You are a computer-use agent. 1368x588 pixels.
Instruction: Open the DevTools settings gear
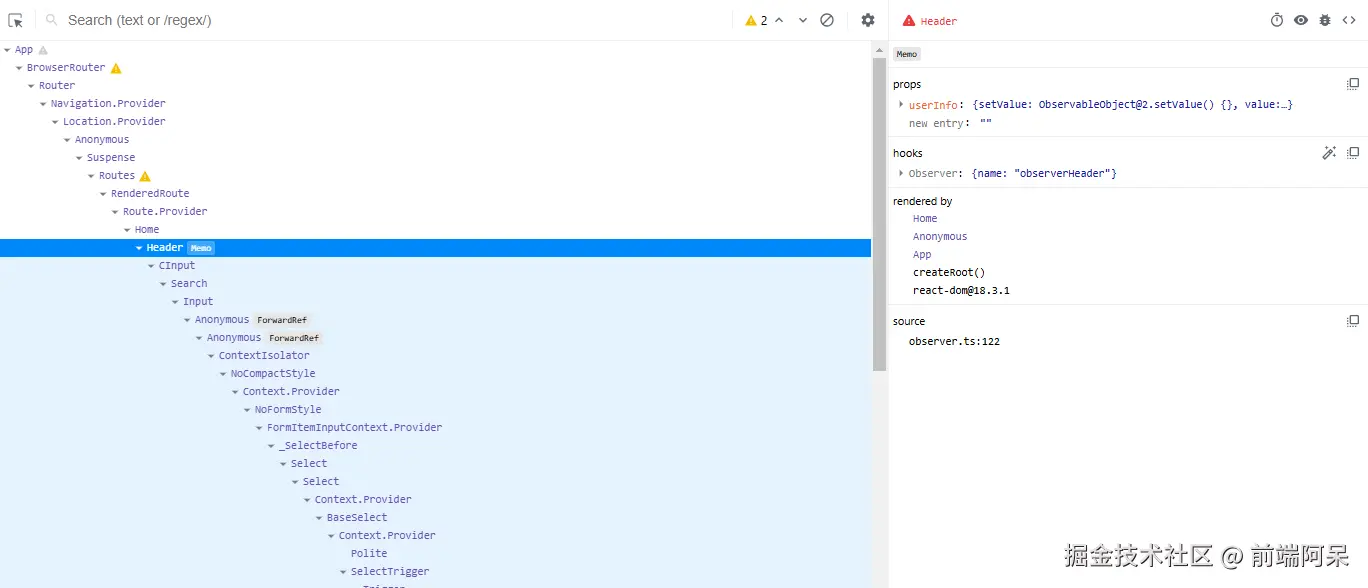[868, 20]
